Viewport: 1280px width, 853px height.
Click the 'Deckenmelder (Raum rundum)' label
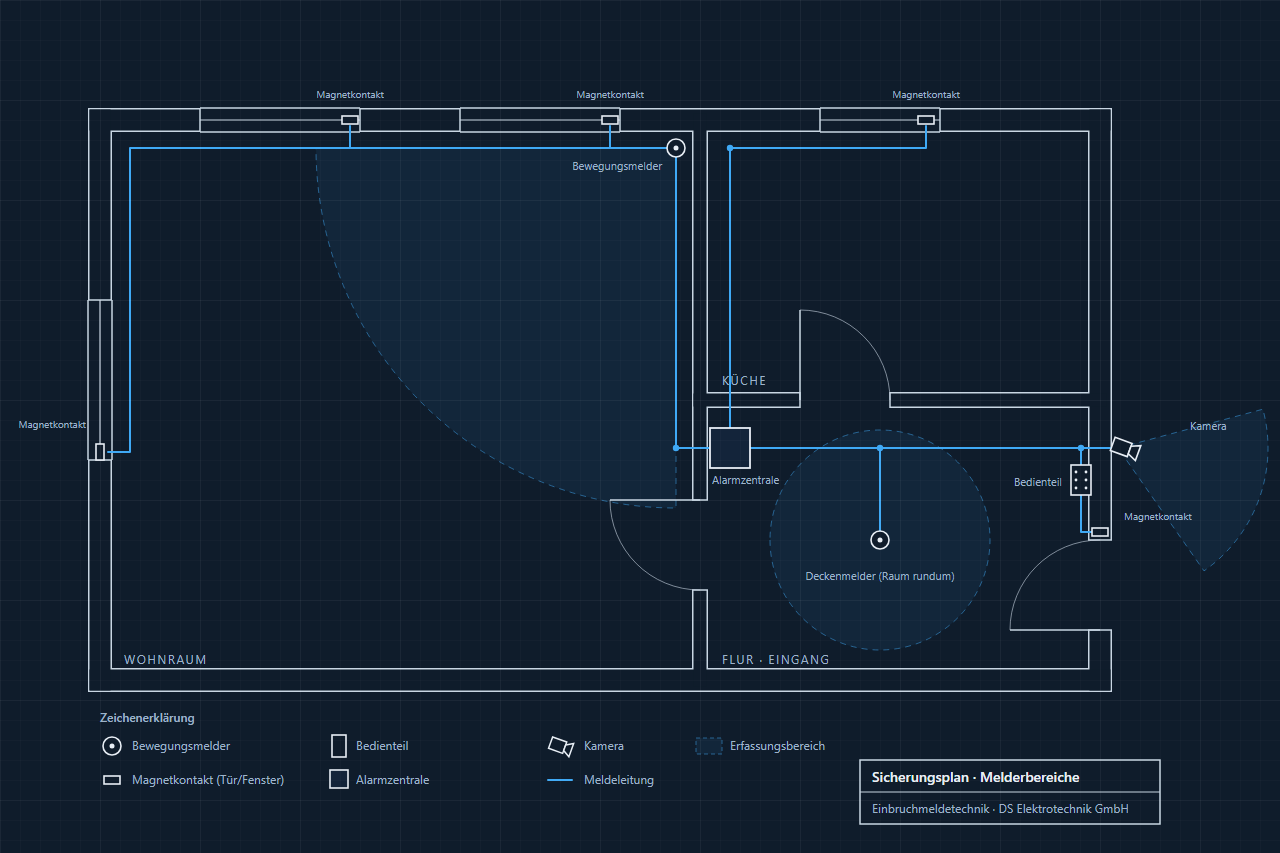(x=880, y=576)
